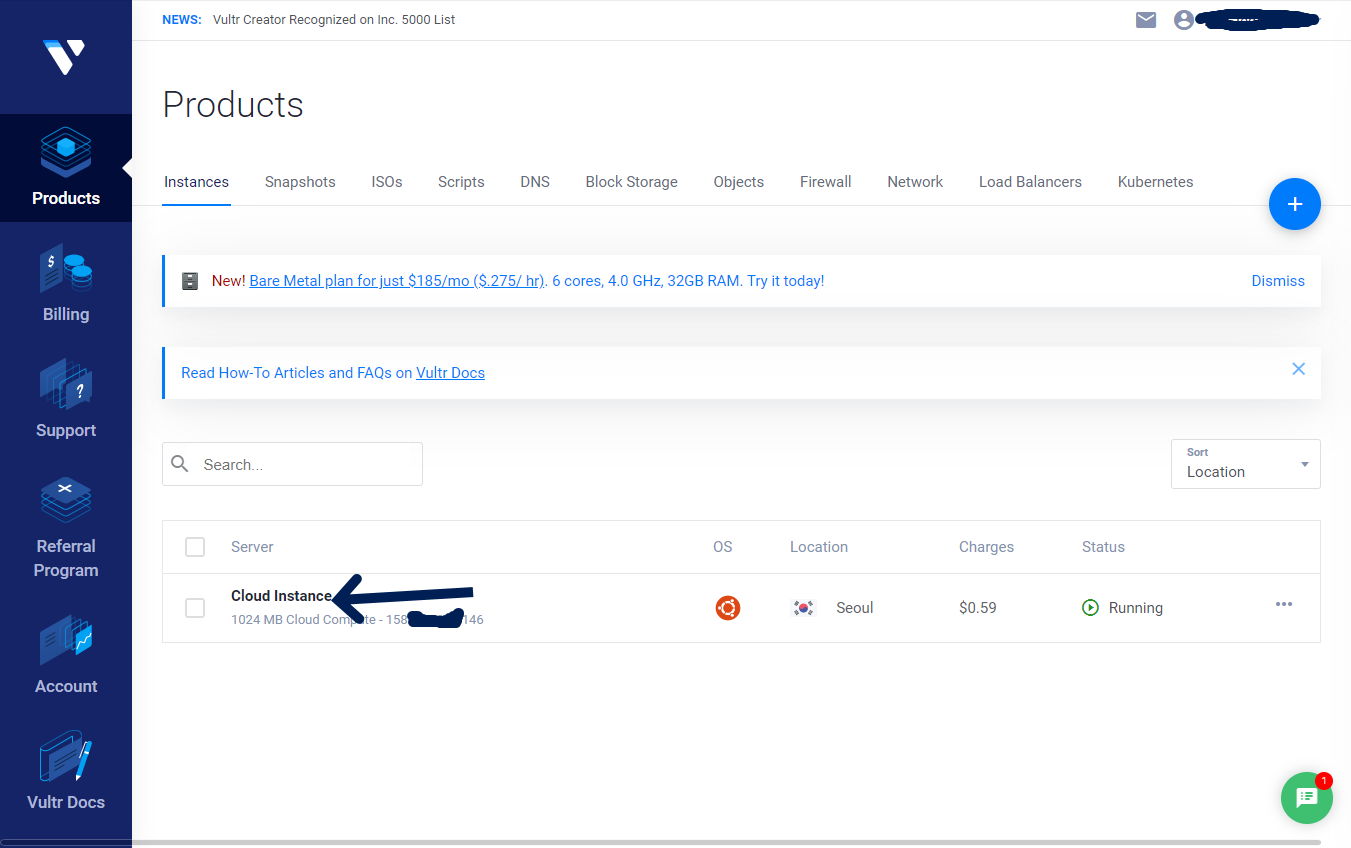Screen dimensions: 1351x848
Task: Open the Cloud Instance server name
Action: [x=281, y=596]
